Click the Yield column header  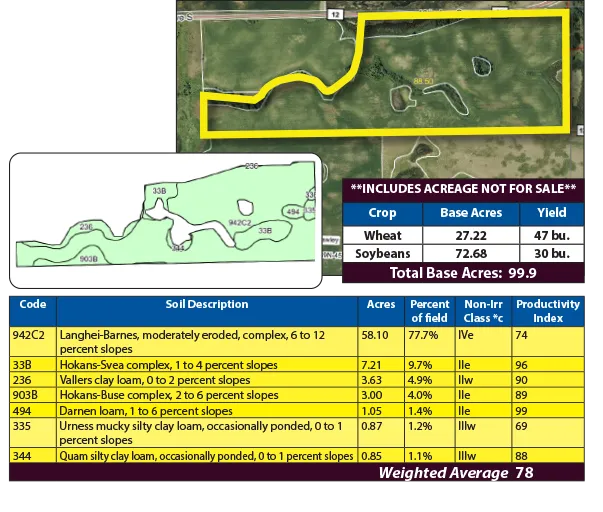pos(551,213)
